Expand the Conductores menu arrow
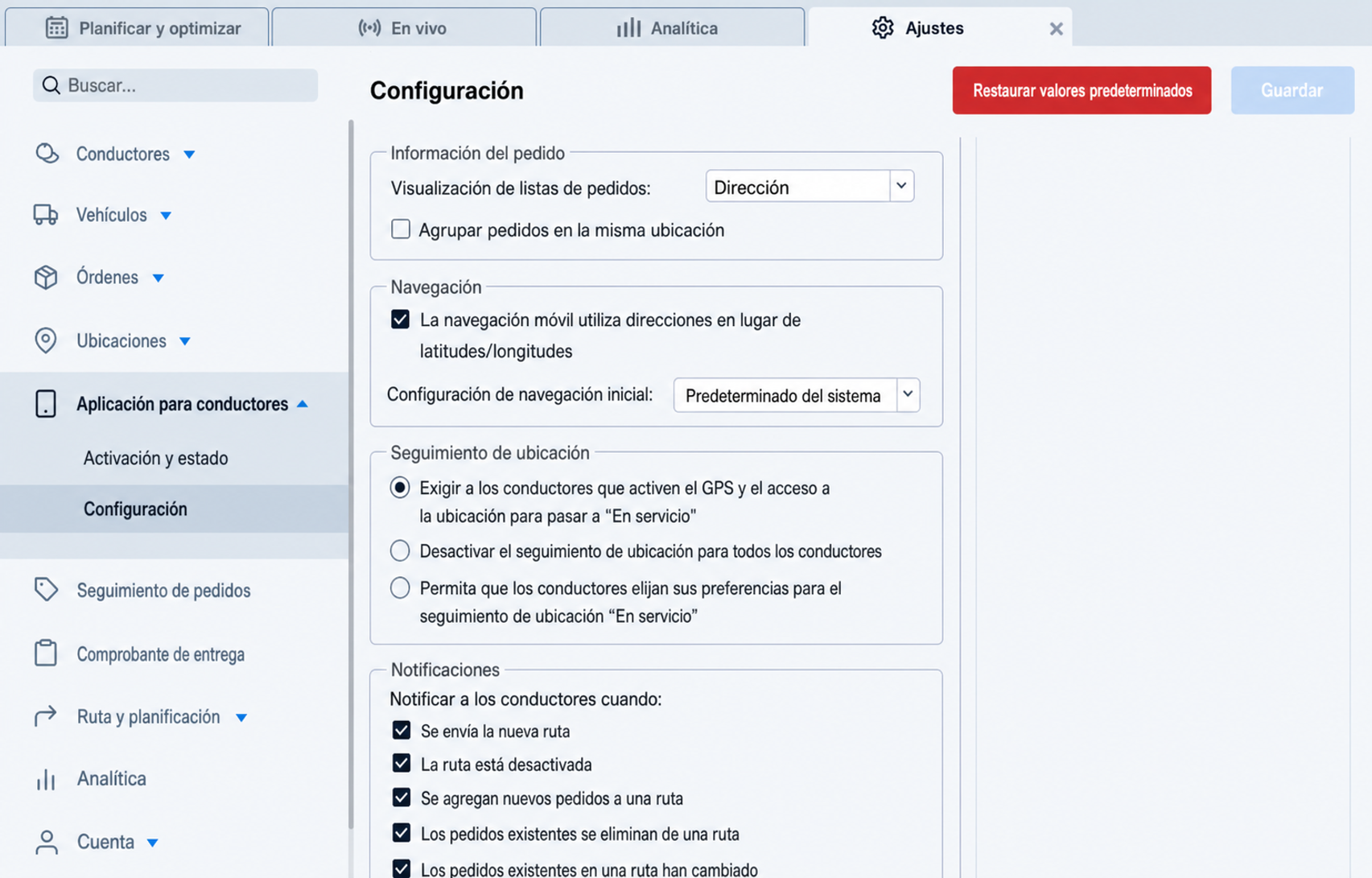1372x878 pixels. point(189,155)
